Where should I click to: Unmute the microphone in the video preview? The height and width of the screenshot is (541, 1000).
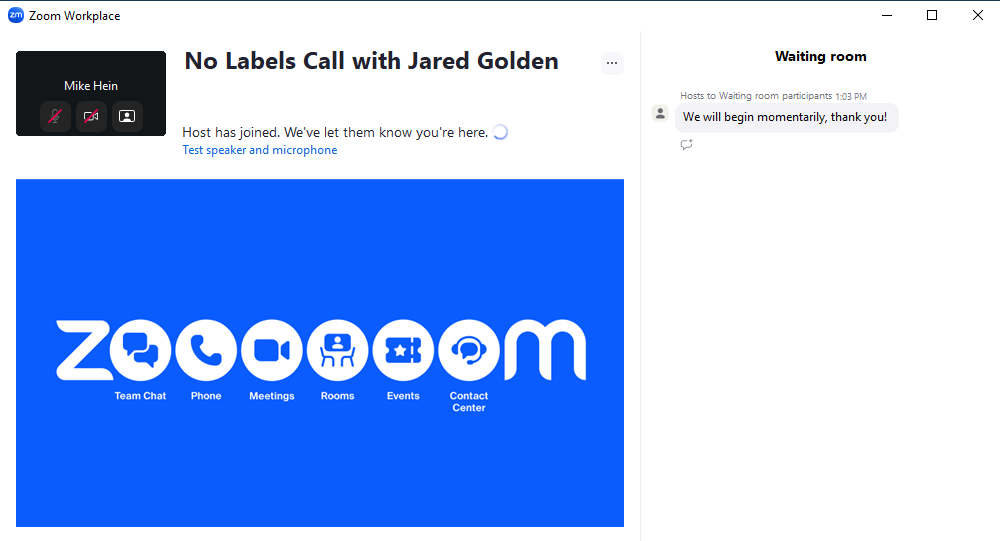56,116
